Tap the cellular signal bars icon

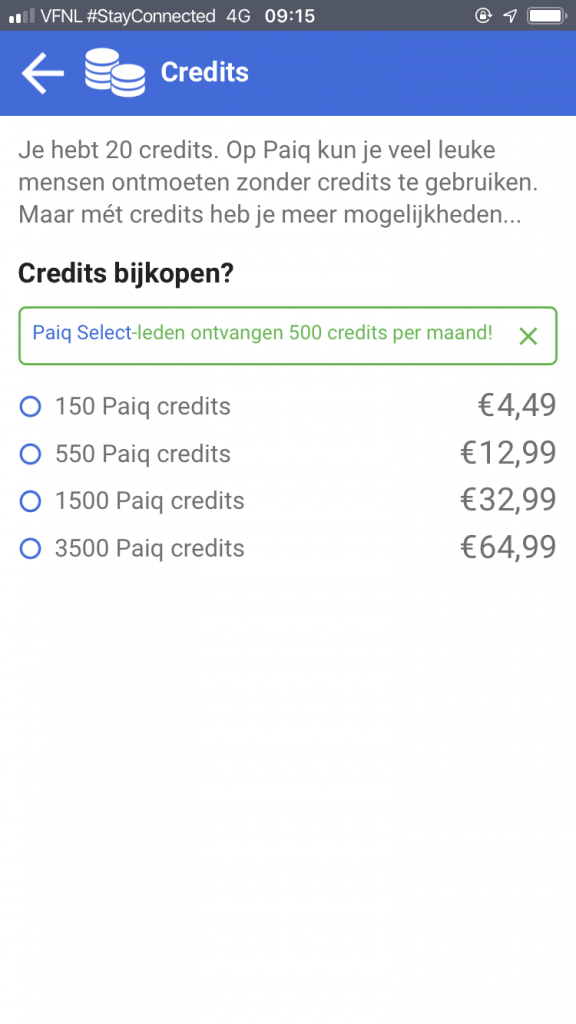[x=17, y=15]
